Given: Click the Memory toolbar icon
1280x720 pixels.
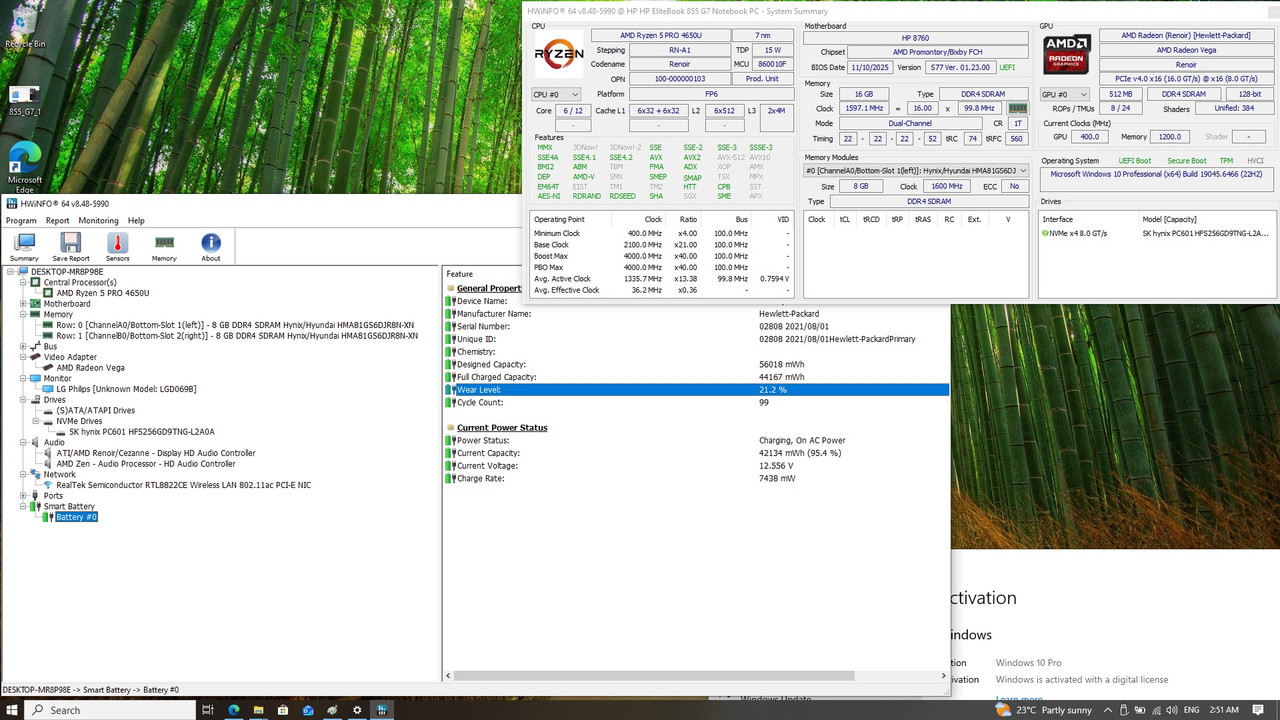Looking at the screenshot, I should [164, 247].
